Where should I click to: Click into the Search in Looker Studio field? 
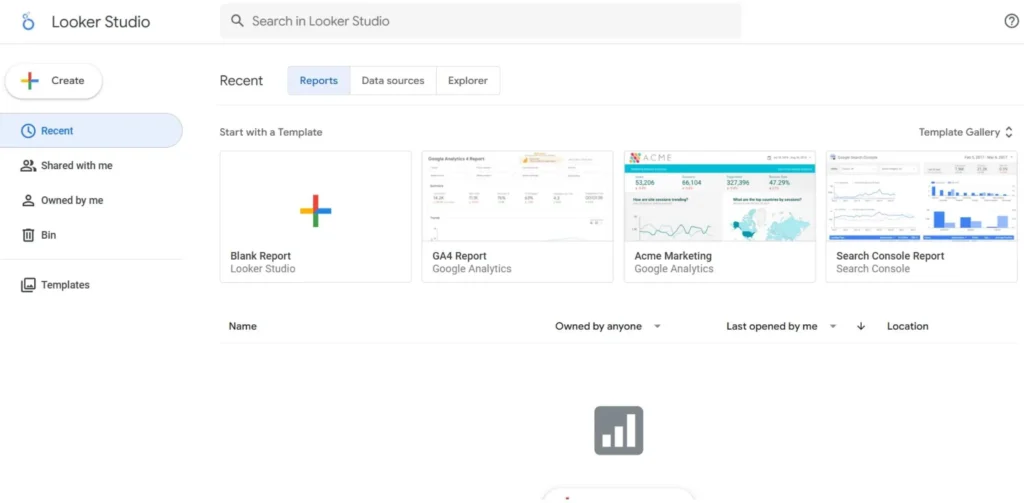tap(480, 21)
